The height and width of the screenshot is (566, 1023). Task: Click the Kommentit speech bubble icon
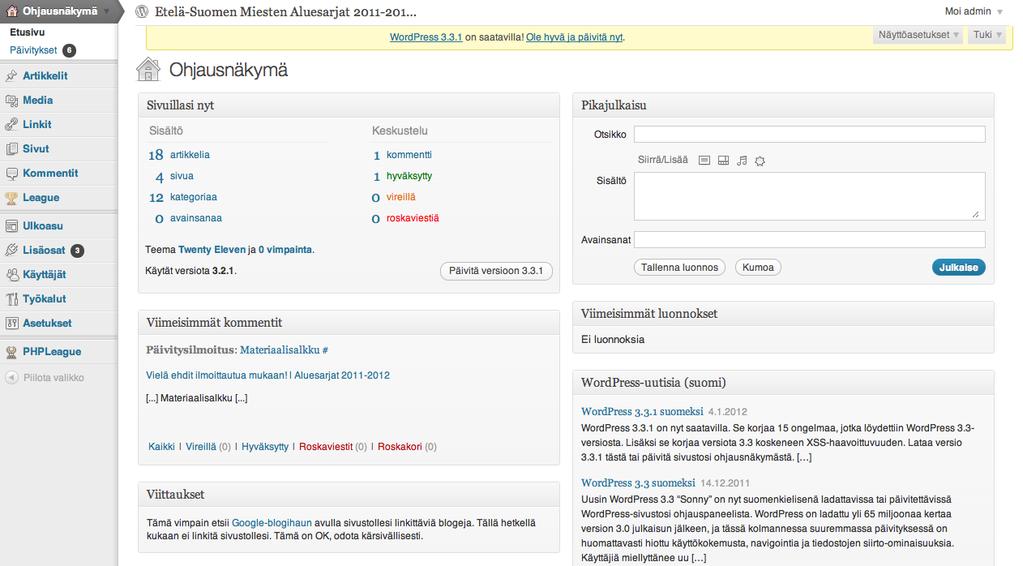tap(11, 173)
